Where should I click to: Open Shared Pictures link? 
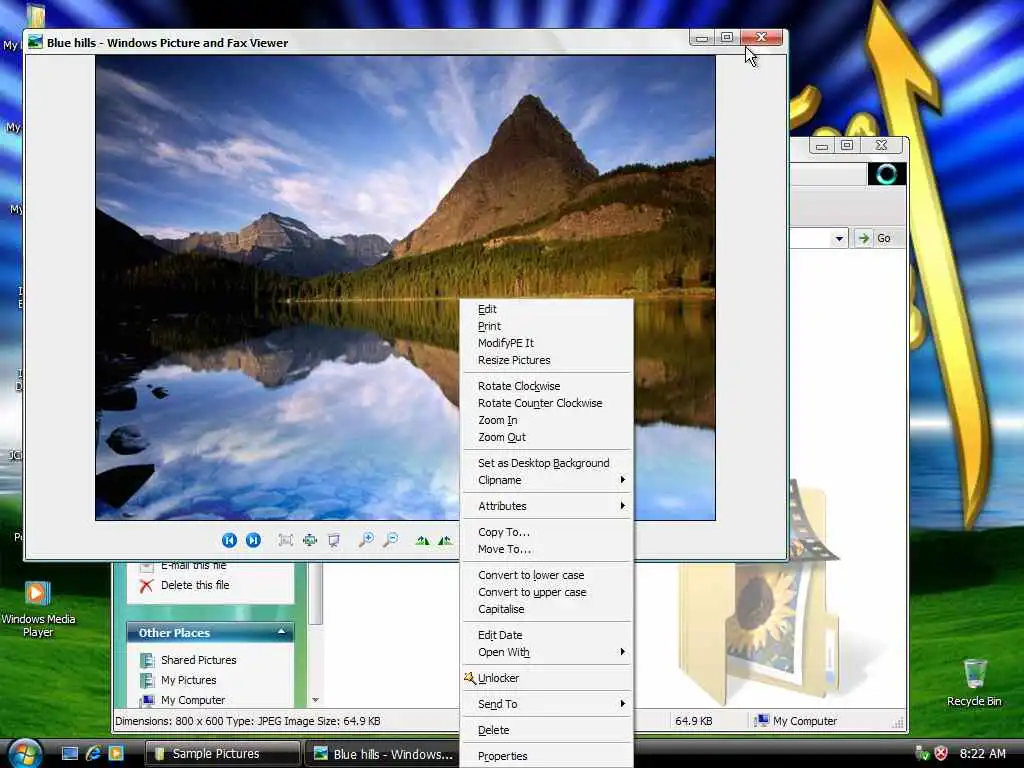(x=199, y=660)
